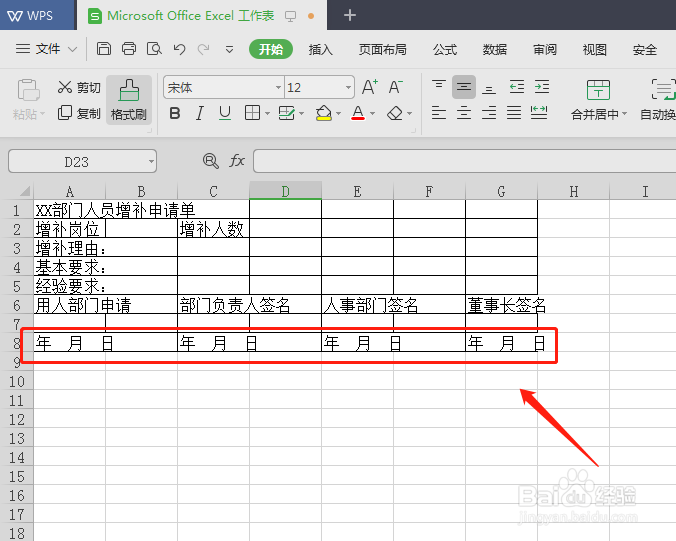Select the Microsoft Office Excel 工作表 tab
Screen dimensions: 676x541
[x=202, y=16]
